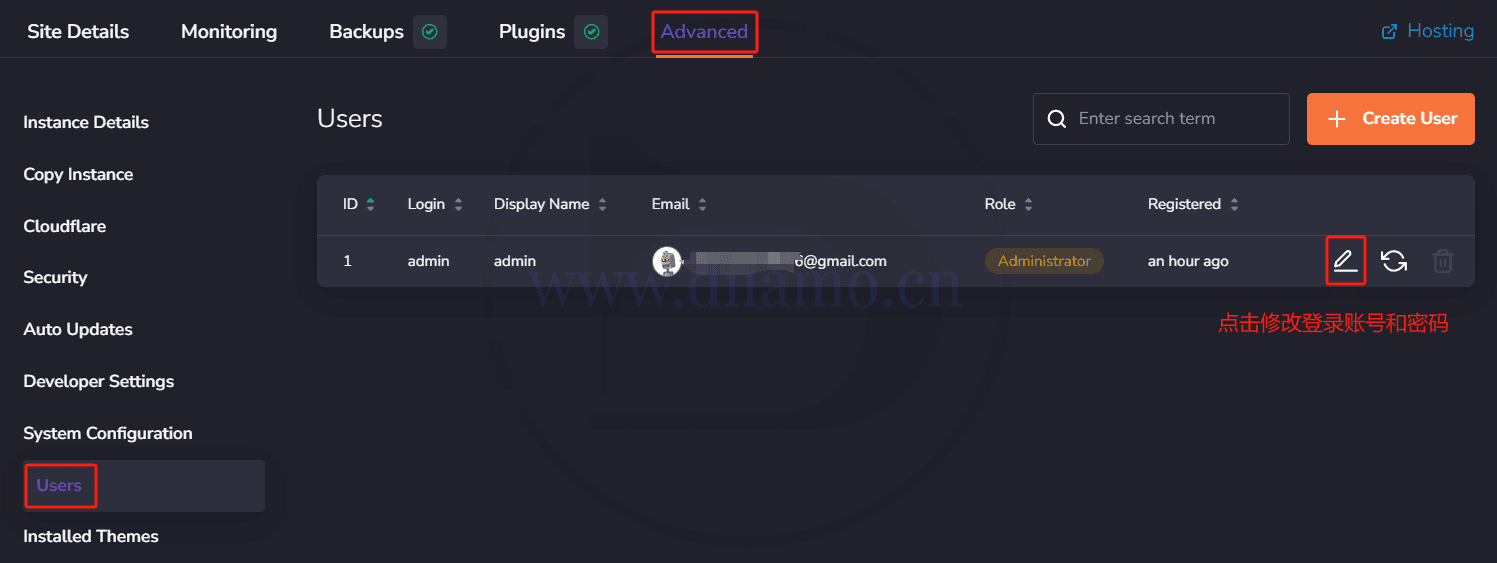Screen dimensions: 1497x563
Task: Edit the admin user with pencil icon
Action: [1345, 261]
